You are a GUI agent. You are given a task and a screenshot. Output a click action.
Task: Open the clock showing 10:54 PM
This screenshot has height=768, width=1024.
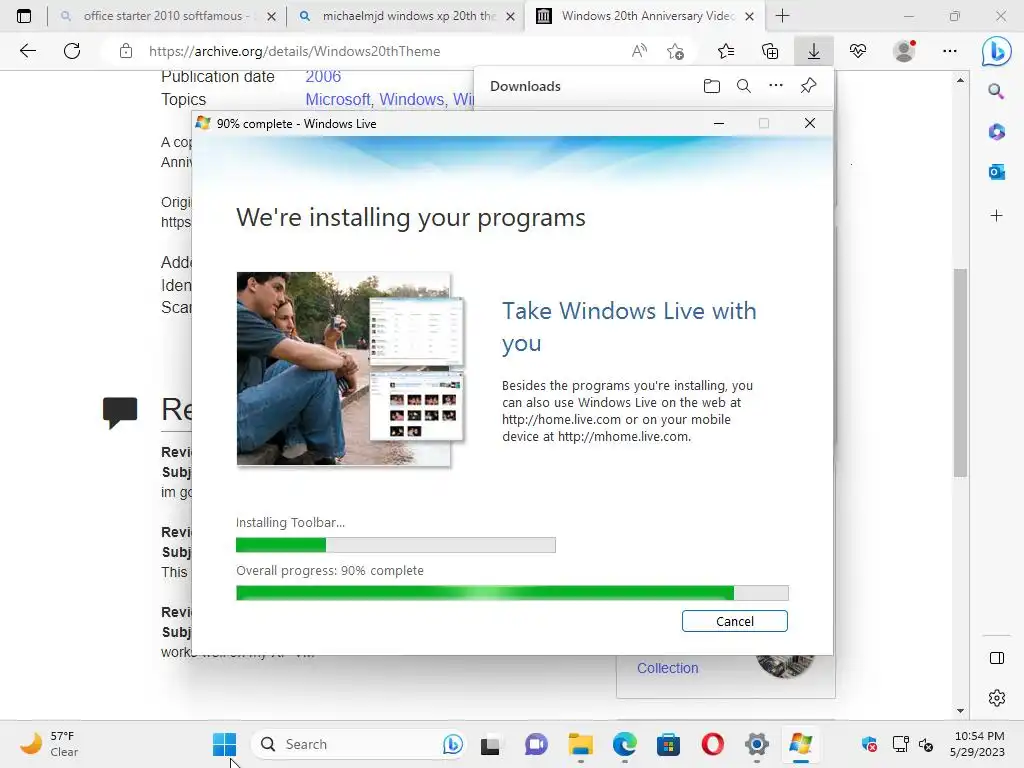[978, 744]
